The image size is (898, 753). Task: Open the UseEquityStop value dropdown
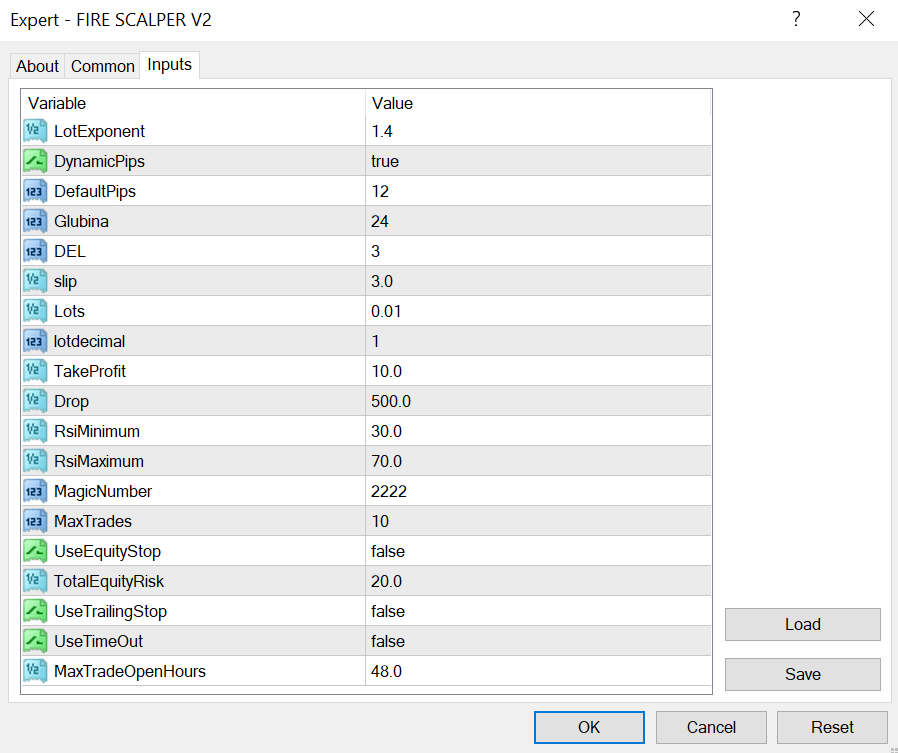pyautogui.click(x=538, y=551)
